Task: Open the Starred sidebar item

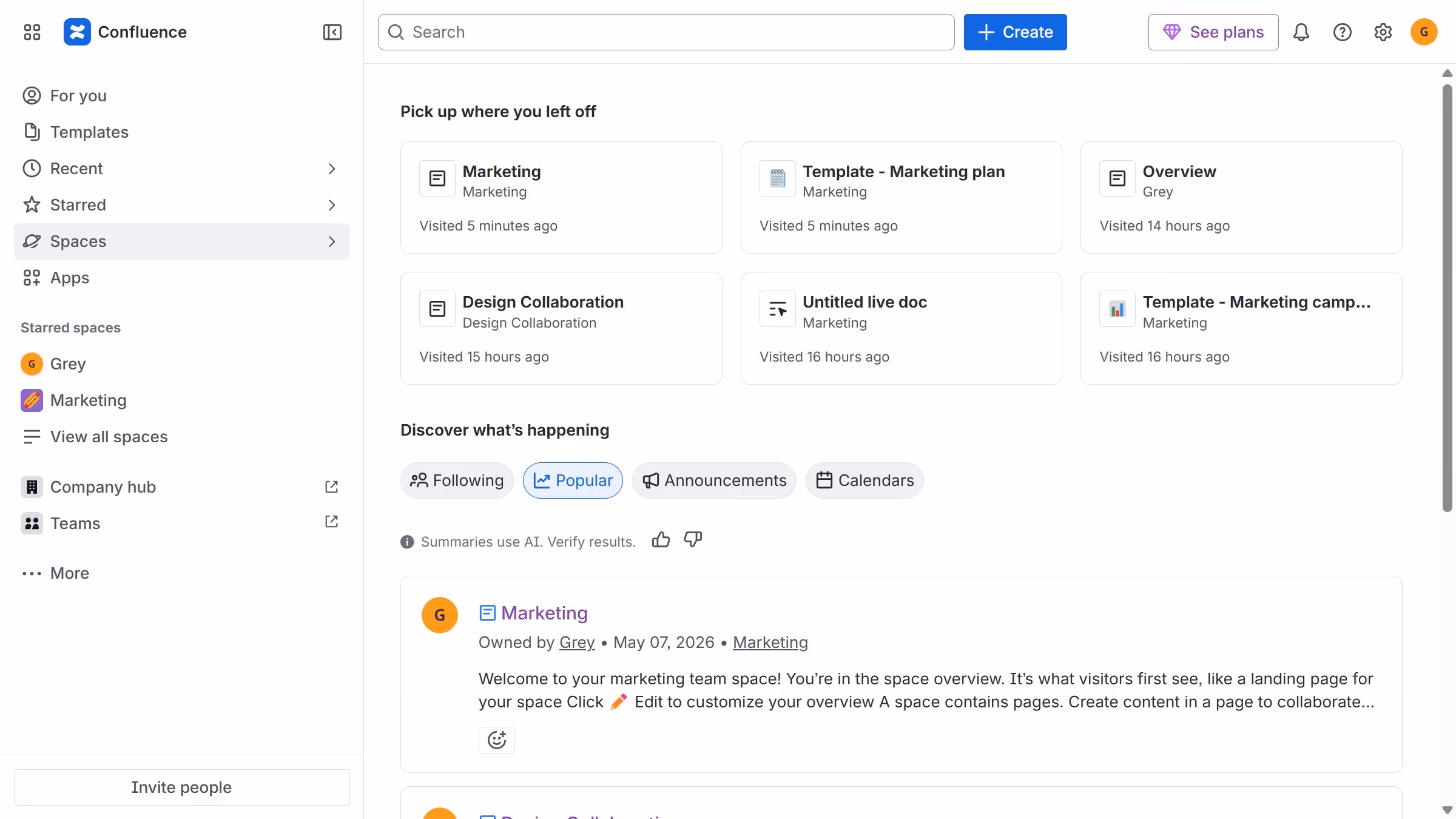Action: (182, 205)
